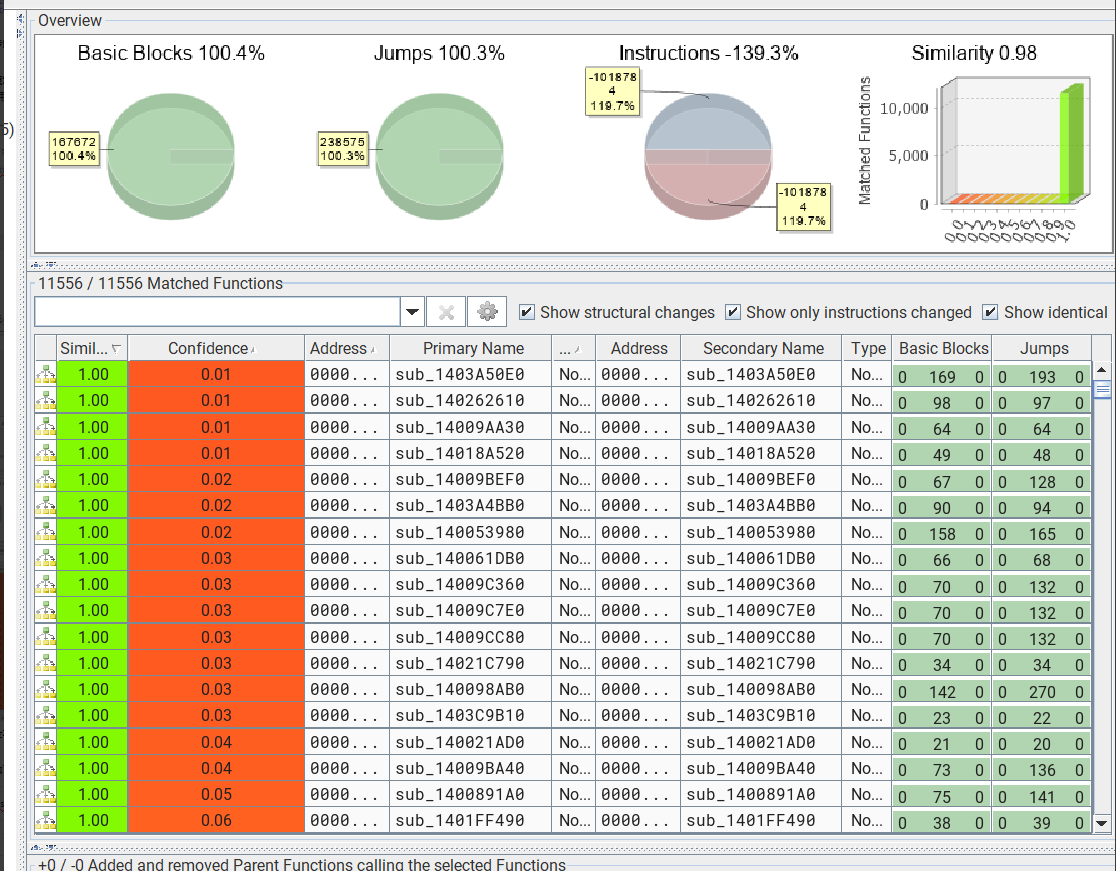This screenshot has height=871, width=1116.
Task: Click flow graph icon for sub_140098AB0 row
Action: [x=45, y=689]
